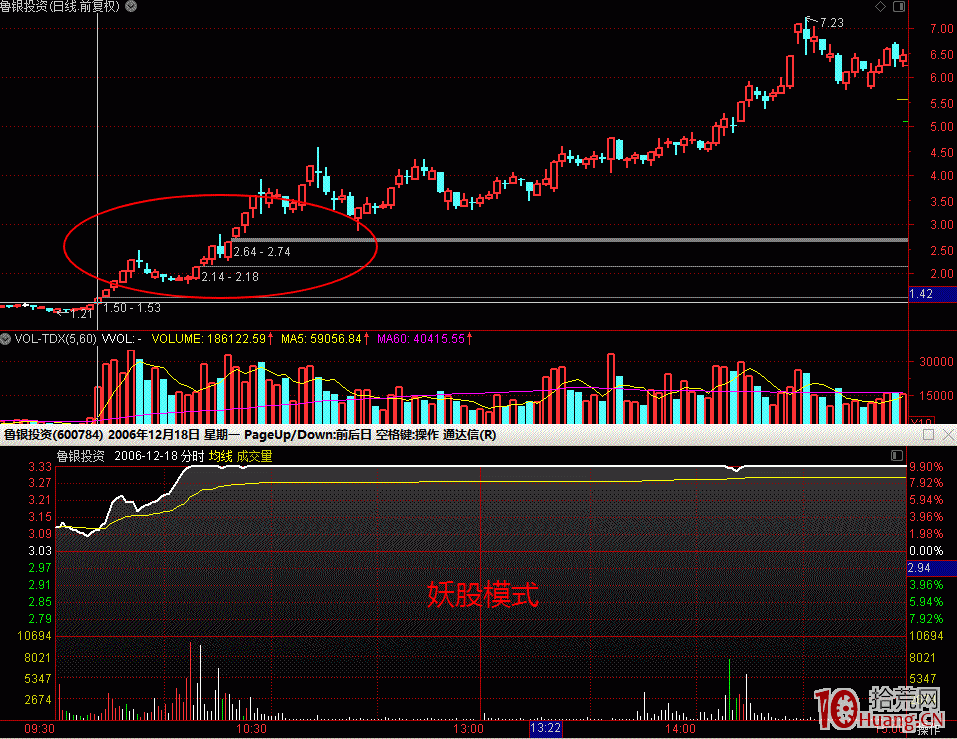The width and height of the screenshot is (957, 739).
Task: Click the highlighted 13:22 time marker
Action: (x=545, y=728)
